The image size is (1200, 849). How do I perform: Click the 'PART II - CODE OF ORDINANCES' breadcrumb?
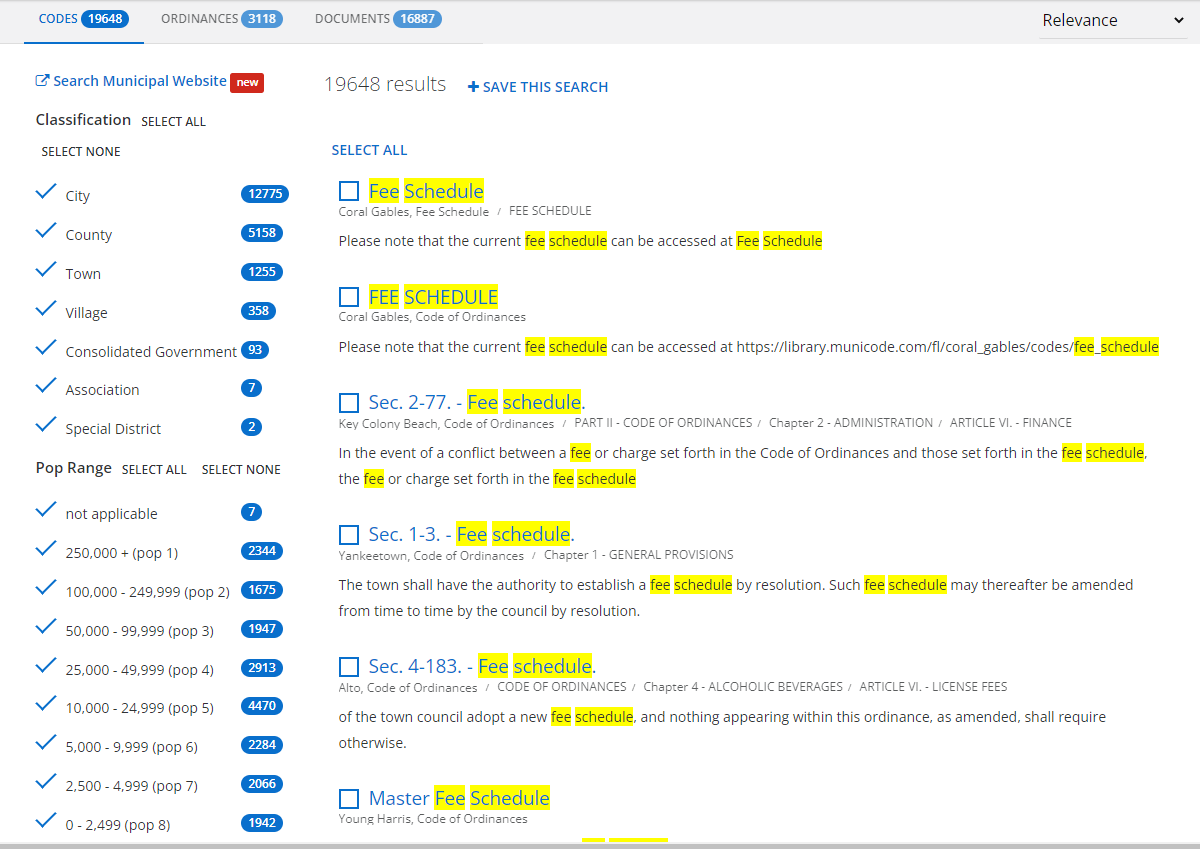pos(663,423)
